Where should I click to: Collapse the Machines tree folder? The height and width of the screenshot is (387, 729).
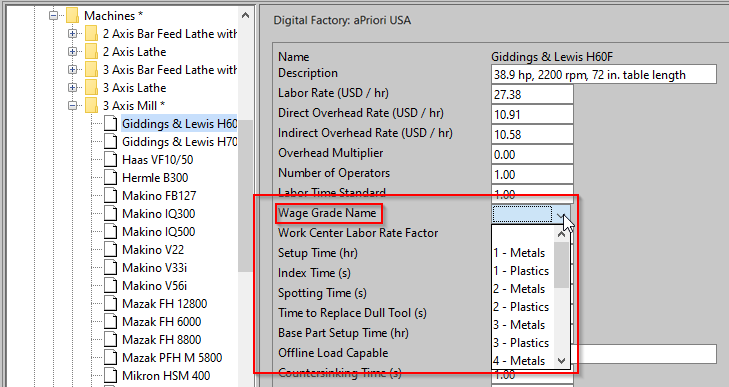click(x=53, y=16)
